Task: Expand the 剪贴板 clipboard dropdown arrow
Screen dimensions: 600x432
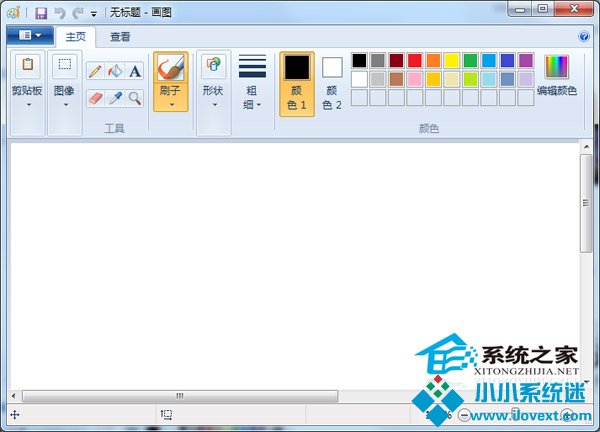Action: tap(29, 104)
